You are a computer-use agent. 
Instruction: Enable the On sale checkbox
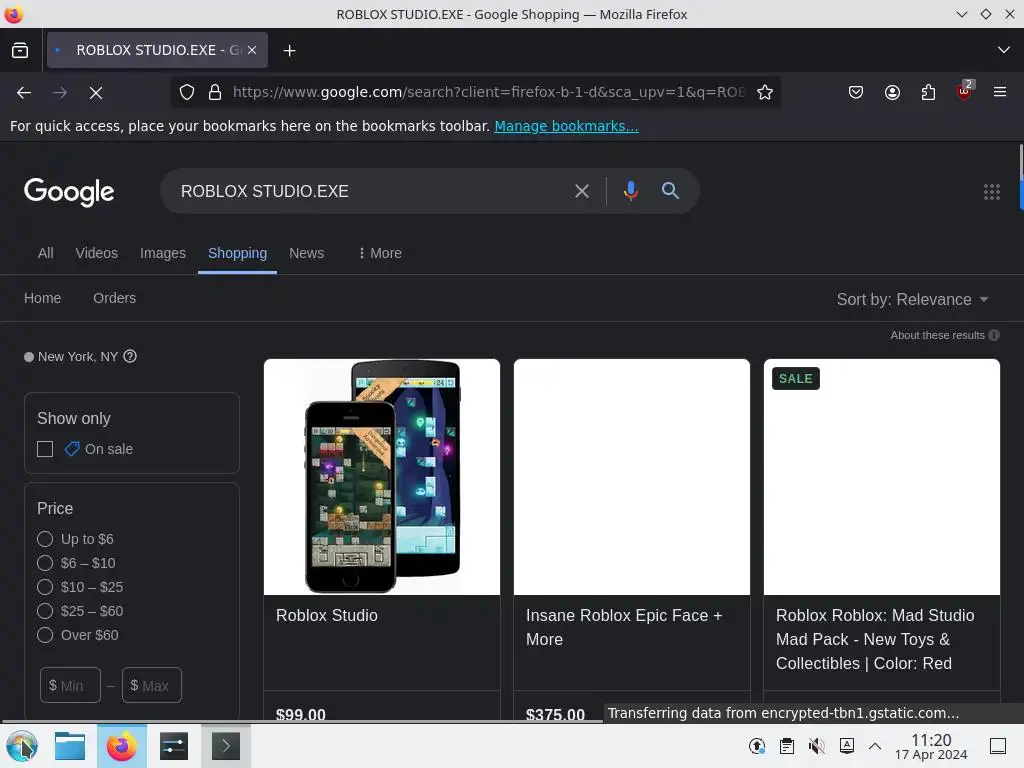tap(45, 449)
